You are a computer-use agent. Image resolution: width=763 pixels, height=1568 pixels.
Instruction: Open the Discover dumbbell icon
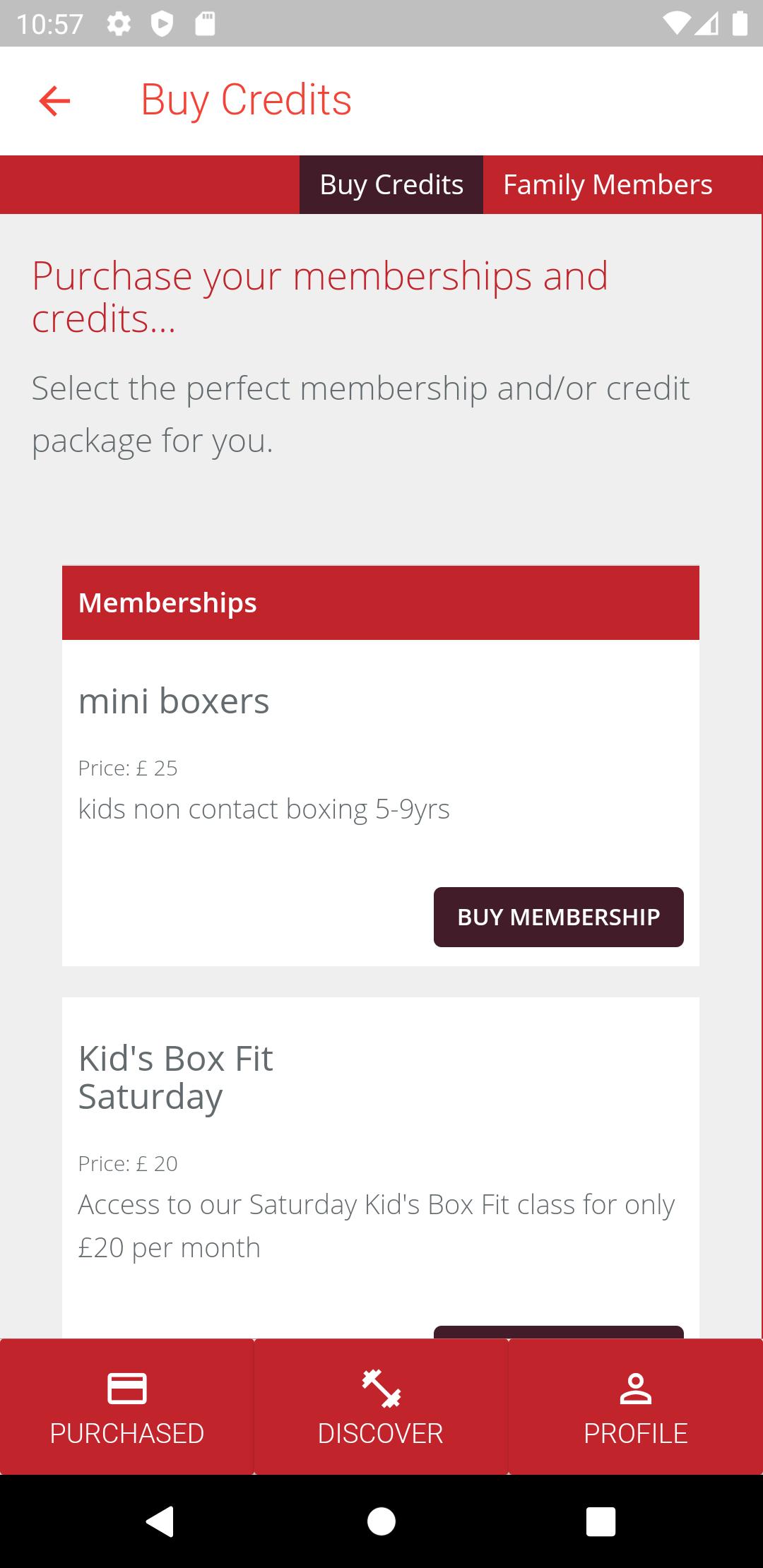pos(381,1388)
